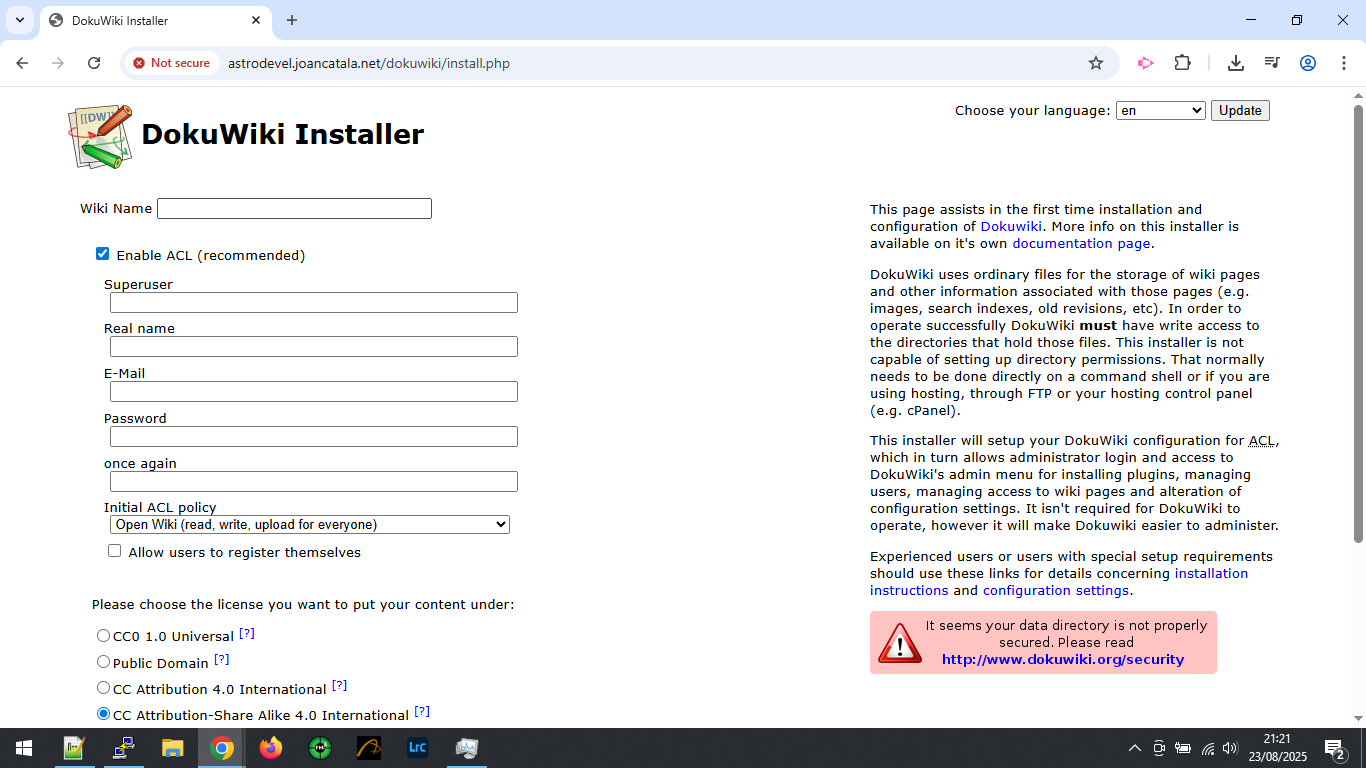The height and width of the screenshot is (768, 1366).
Task: Click the Update language button
Action: [x=1240, y=110]
